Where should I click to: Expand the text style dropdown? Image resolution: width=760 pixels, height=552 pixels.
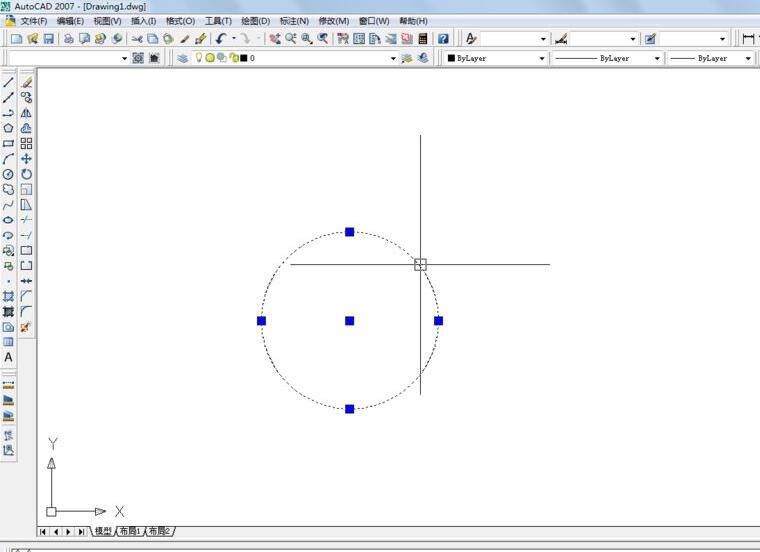tap(543, 39)
